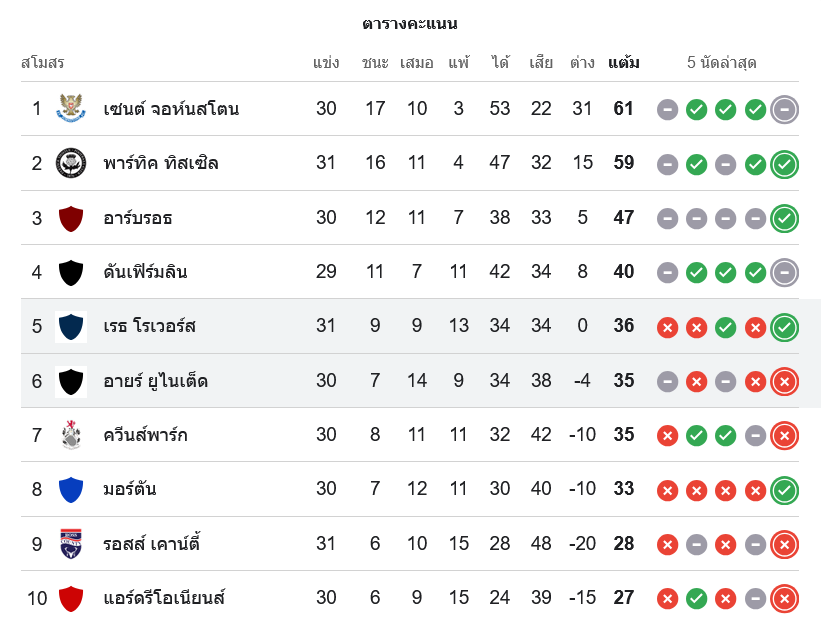Open the อายร์ ยูไนเต็ด team link
The width and height of the screenshot is (821, 640).
click(156, 381)
